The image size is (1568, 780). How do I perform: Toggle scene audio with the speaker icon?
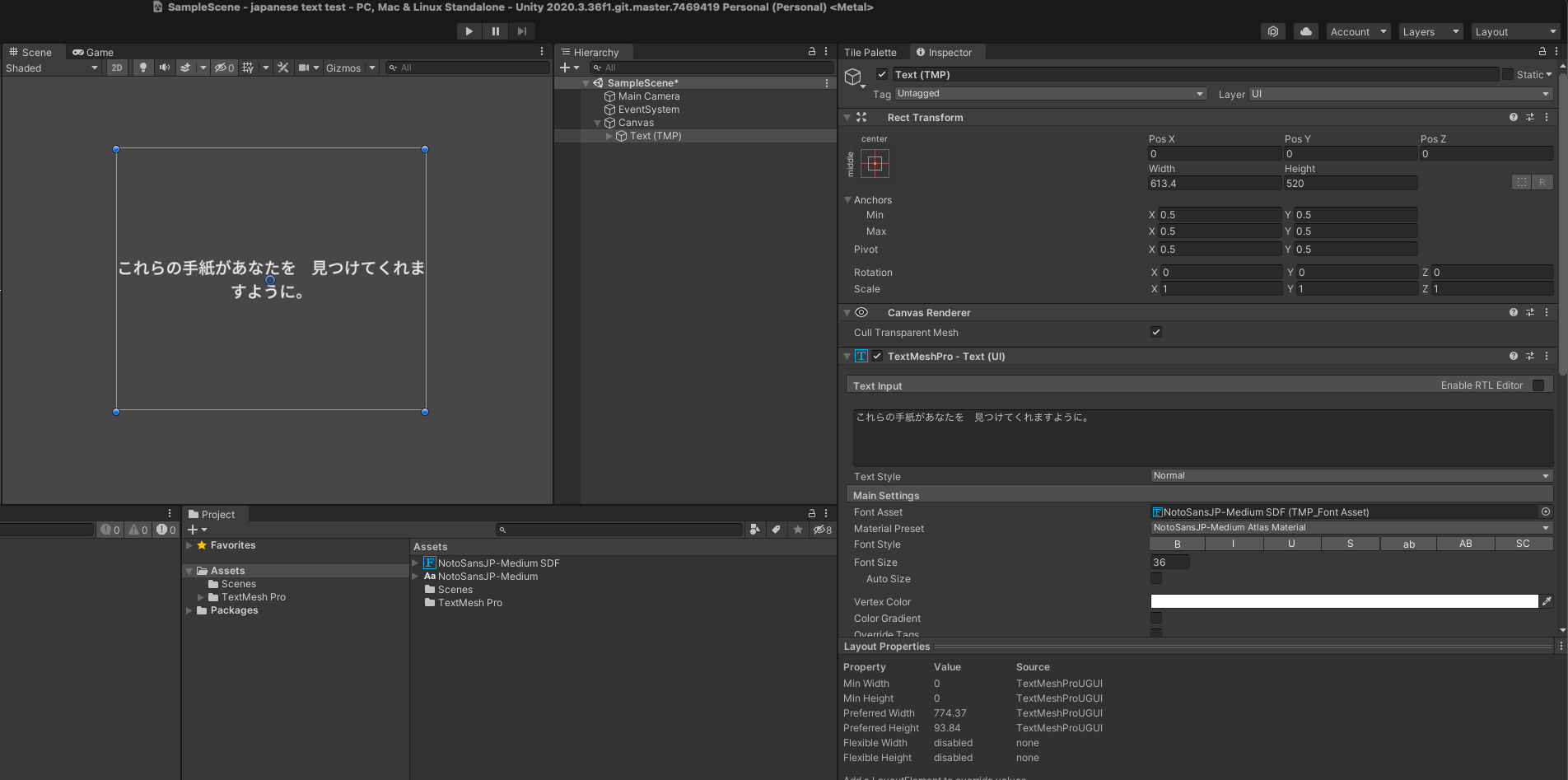[165, 68]
